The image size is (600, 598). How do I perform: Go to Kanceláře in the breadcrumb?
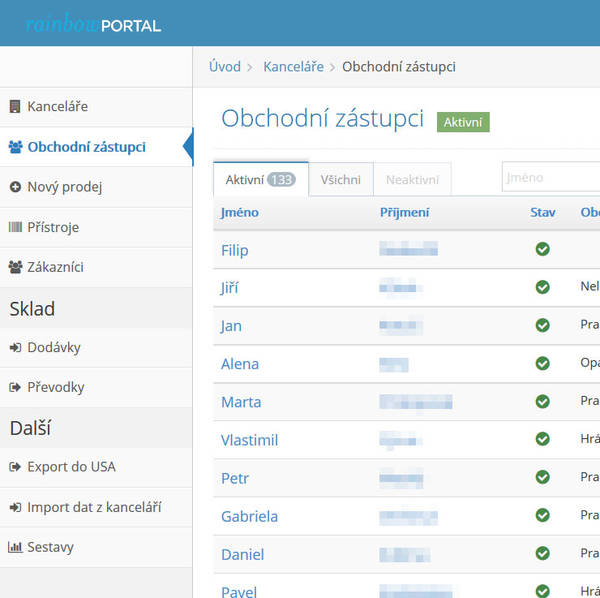(x=293, y=67)
